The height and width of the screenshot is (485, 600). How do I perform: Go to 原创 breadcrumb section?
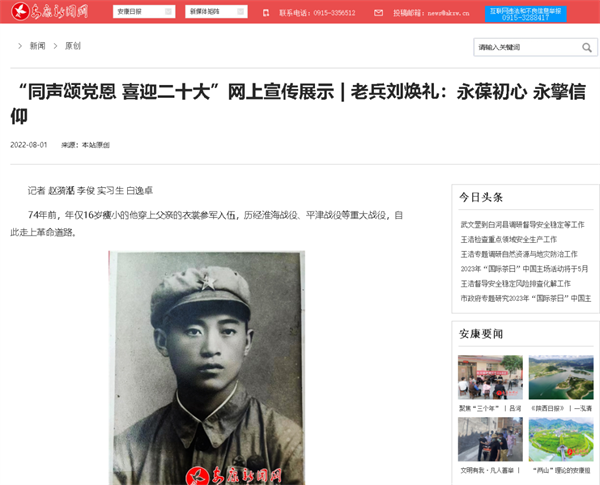[73, 46]
